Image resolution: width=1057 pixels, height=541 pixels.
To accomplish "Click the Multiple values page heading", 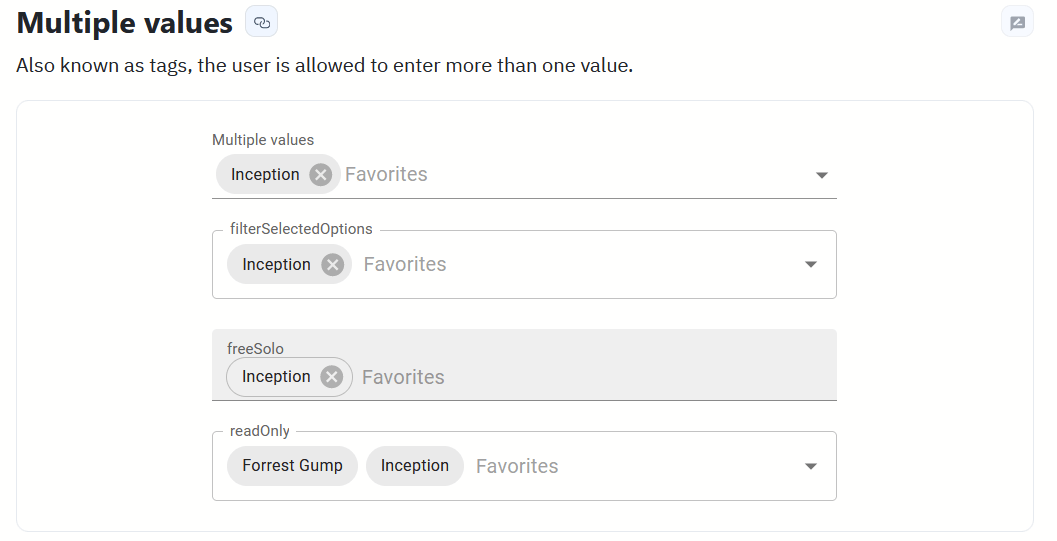I will pos(125,23).
